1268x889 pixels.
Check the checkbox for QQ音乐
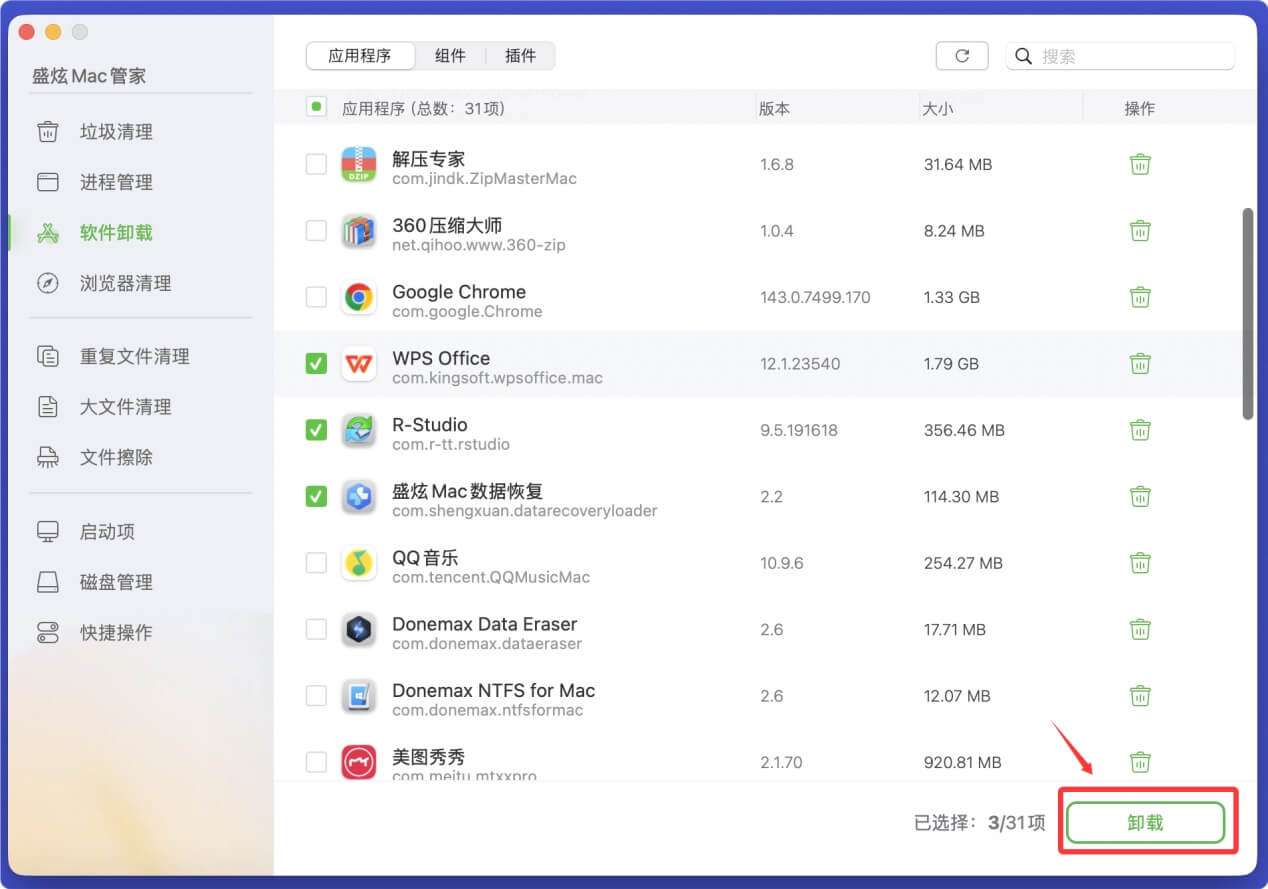pyautogui.click(x=316, y=563)
